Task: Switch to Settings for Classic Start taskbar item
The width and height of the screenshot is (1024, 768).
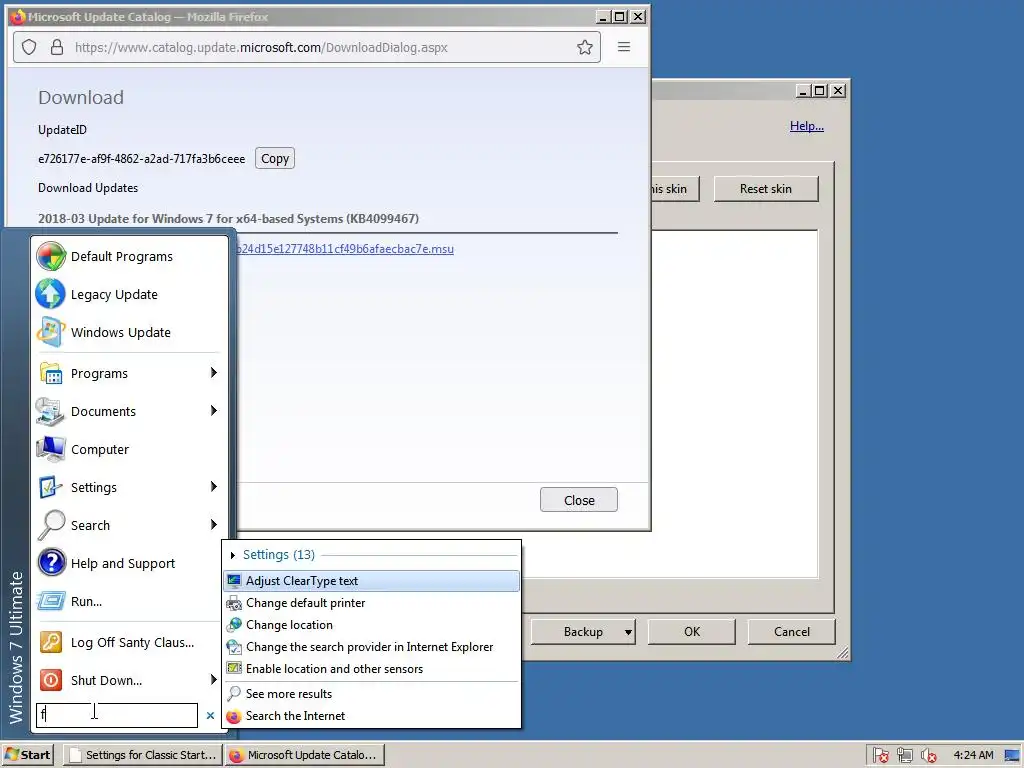Action: coord(144,755)
